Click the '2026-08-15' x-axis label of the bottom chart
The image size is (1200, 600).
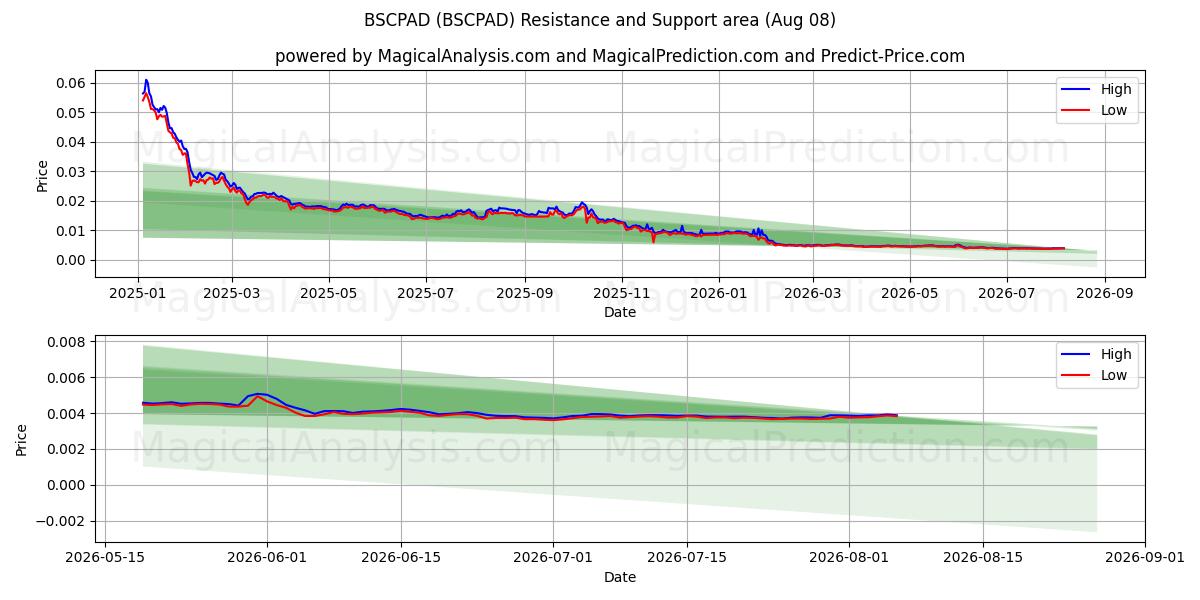tap(983, 559)
